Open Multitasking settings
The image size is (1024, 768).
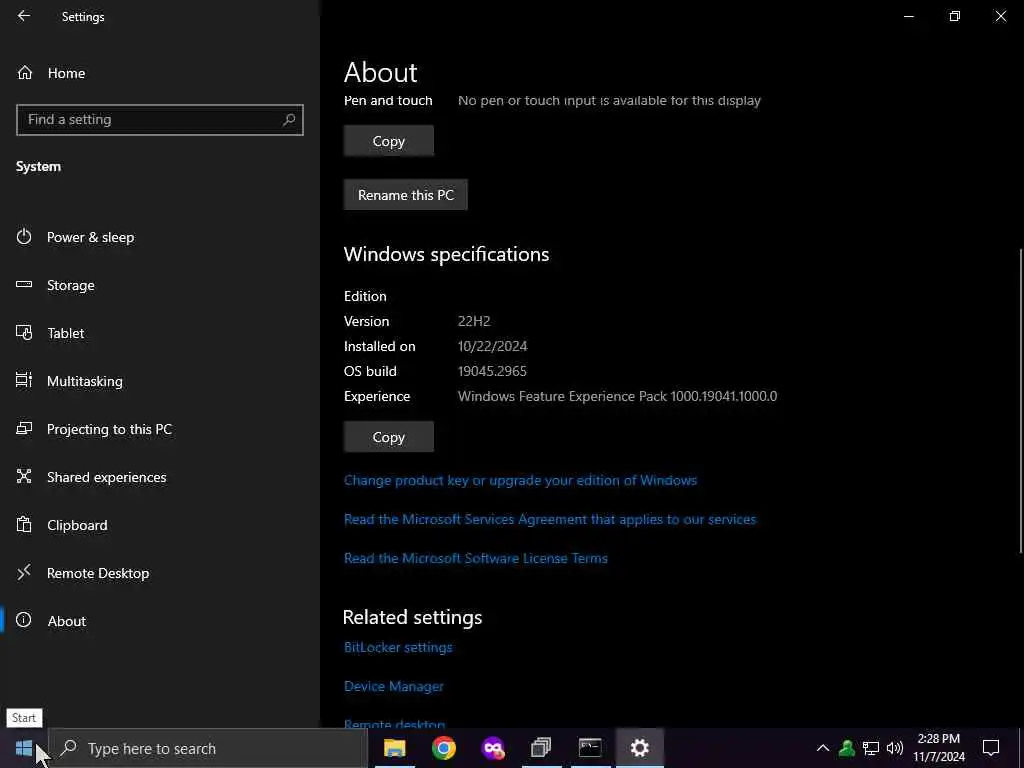pos(84,381)
